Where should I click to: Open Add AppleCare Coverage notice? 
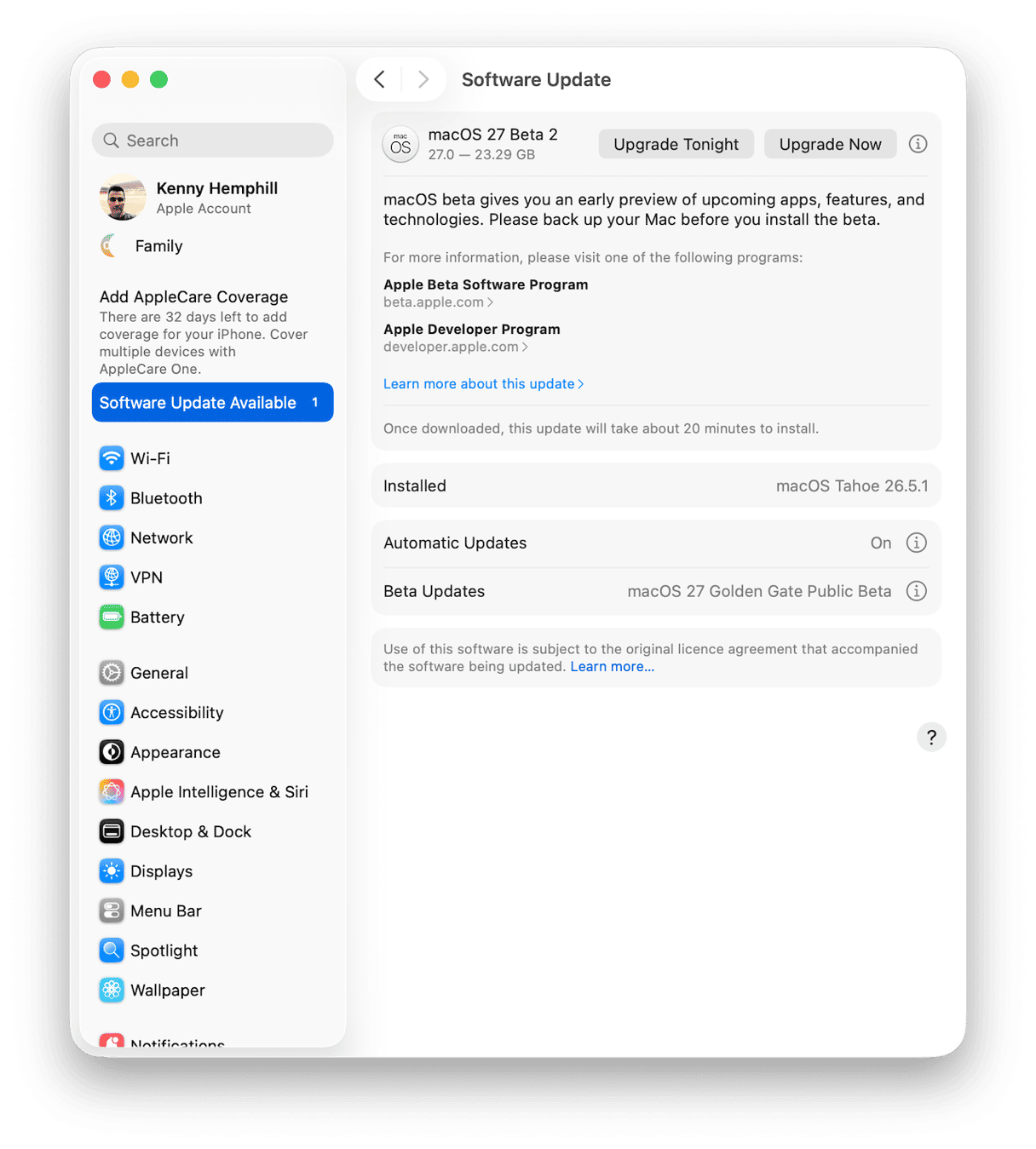212,332
